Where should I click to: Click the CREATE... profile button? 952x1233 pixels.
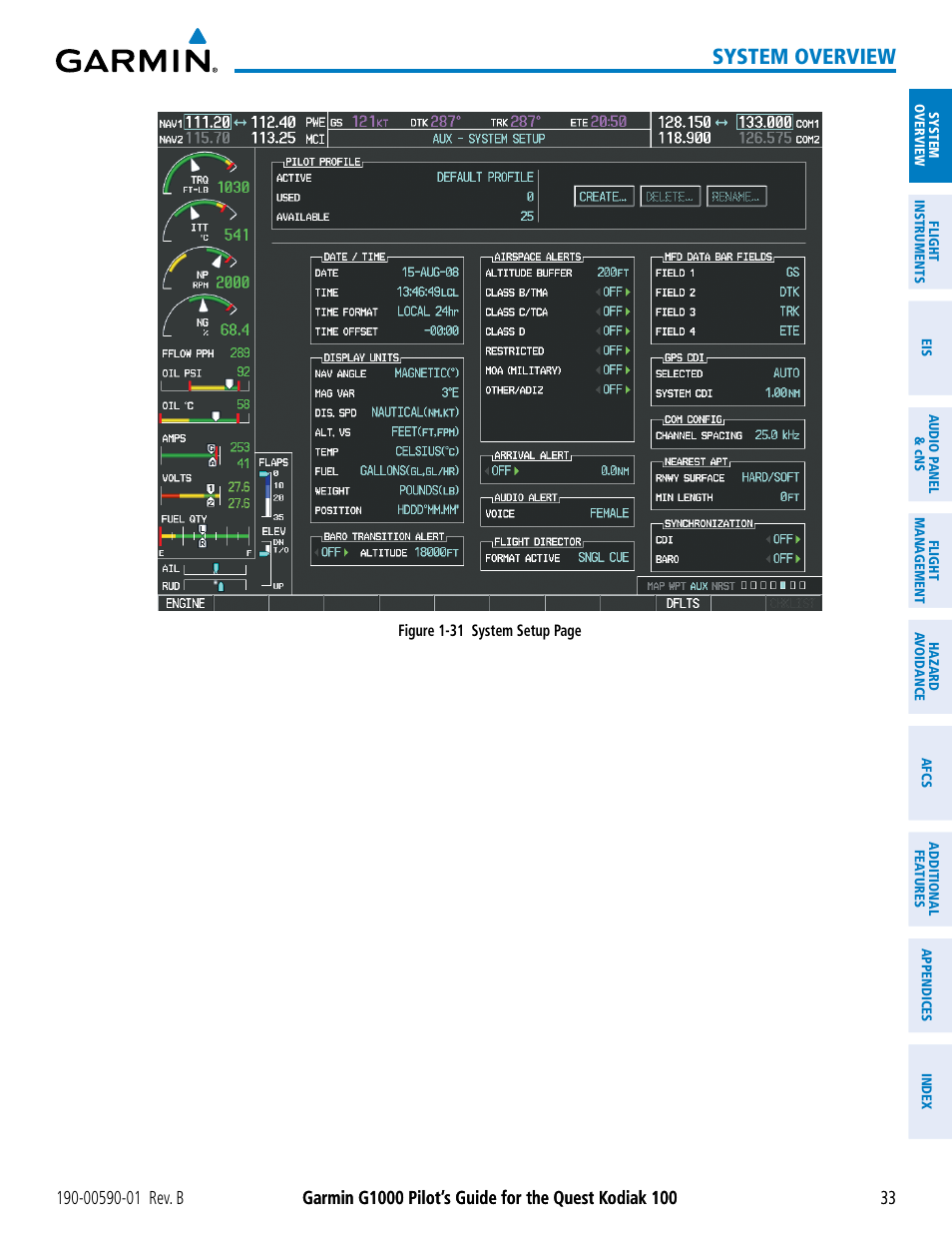[x=603, y=198]
